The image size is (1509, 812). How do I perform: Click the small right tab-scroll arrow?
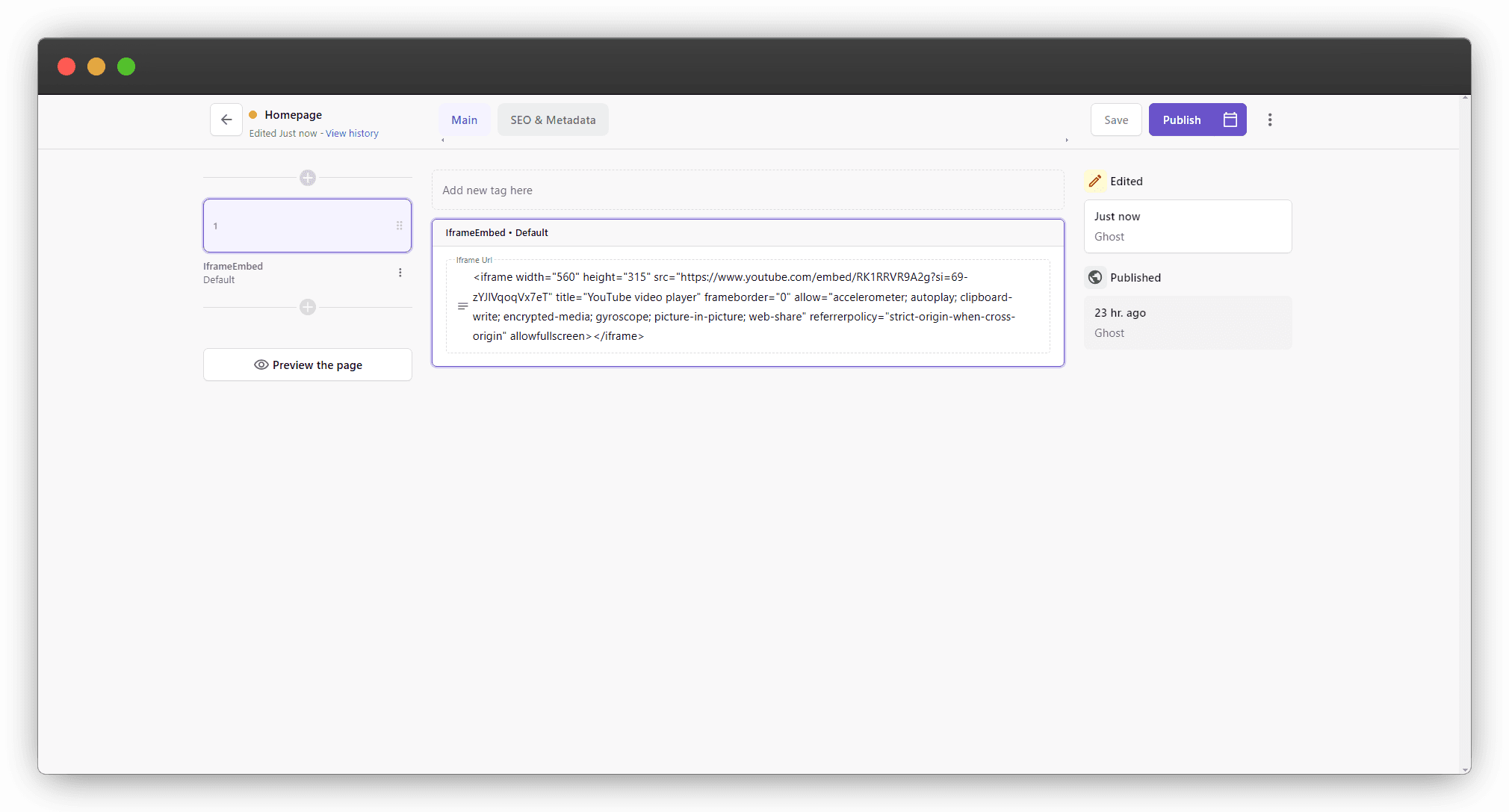[1067, 140]
